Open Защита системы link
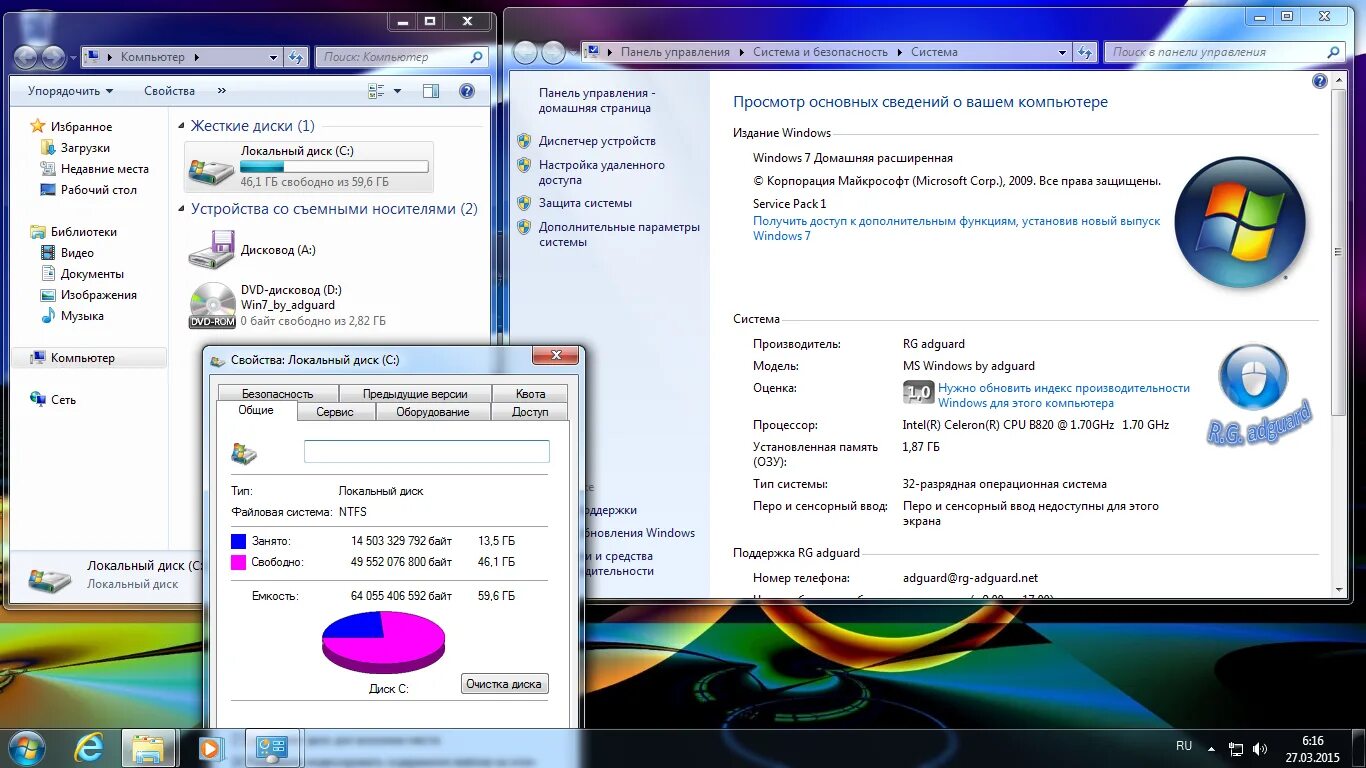This screenshot has width=1366, height=768. (x=585, y=203)
